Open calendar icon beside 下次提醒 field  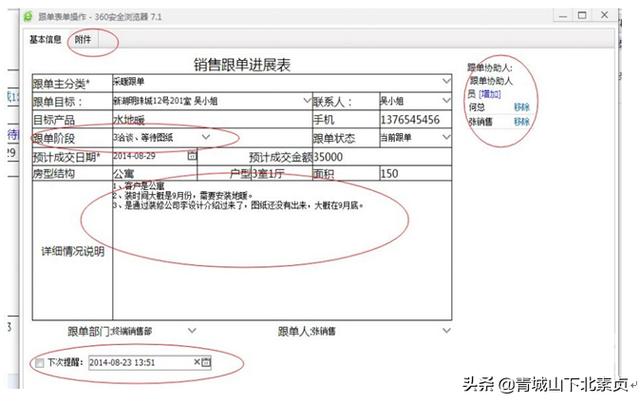(x=207, y=362)
